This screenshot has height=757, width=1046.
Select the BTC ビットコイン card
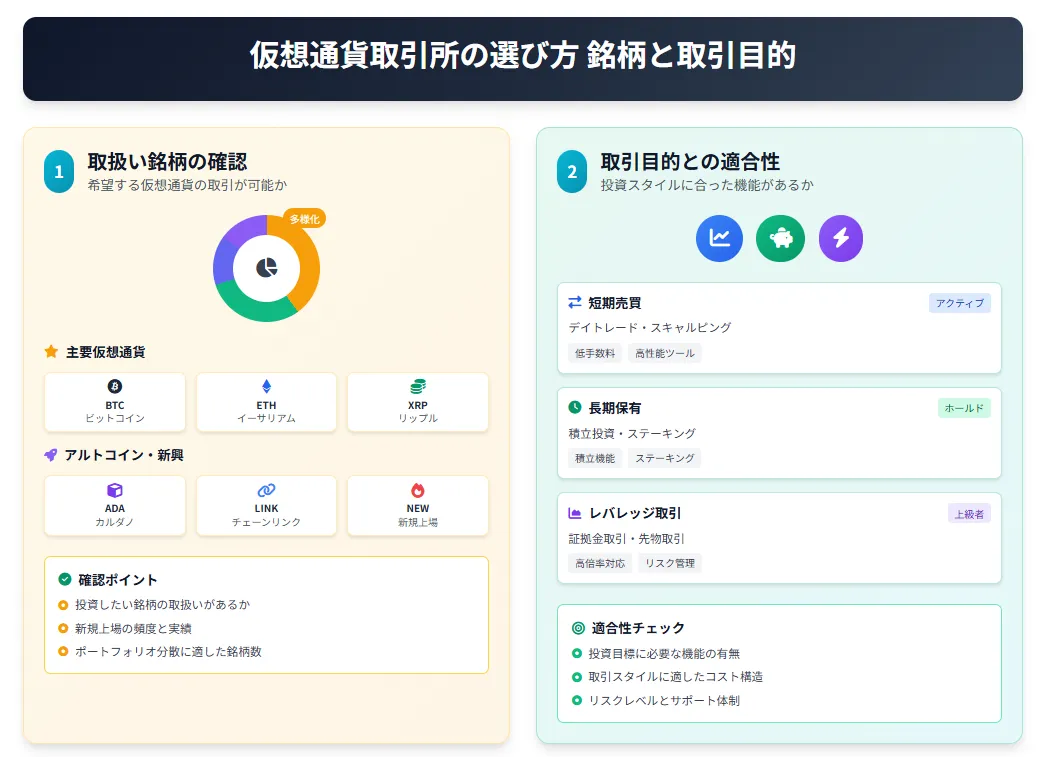(x=115, y=402)
